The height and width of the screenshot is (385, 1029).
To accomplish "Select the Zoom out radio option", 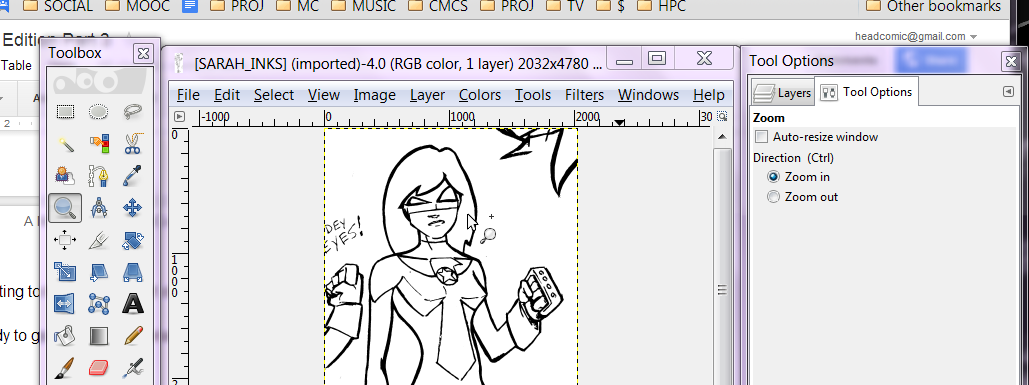I will (774, 197).
